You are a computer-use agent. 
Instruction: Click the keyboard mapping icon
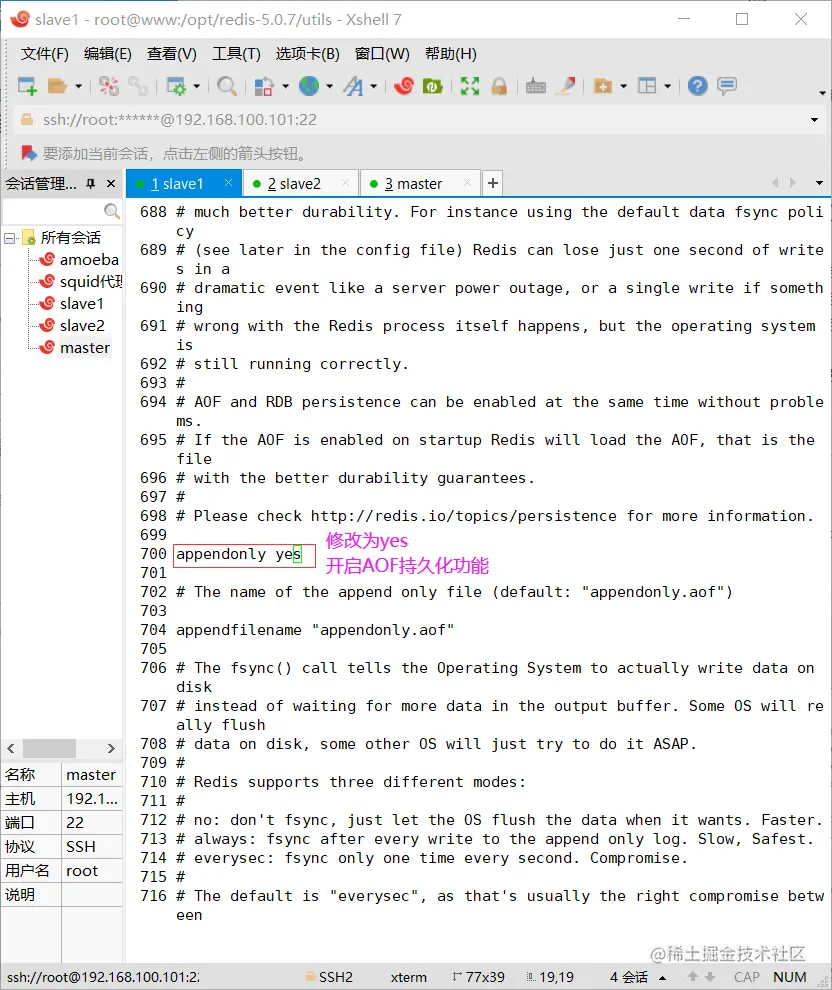point(536,86)
